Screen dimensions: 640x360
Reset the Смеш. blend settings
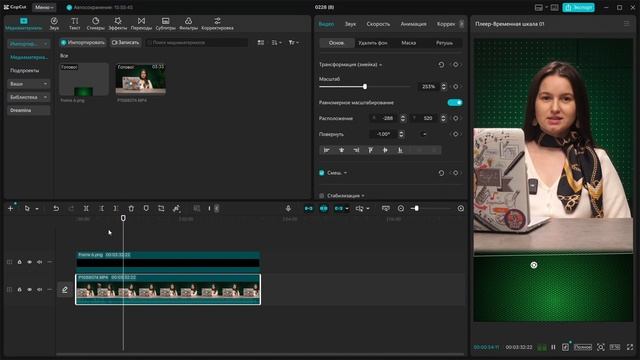[x=441, y=173]
